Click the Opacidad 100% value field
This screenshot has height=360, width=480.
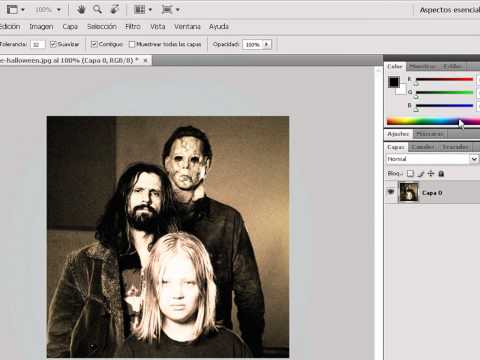(x=252, y=44)
